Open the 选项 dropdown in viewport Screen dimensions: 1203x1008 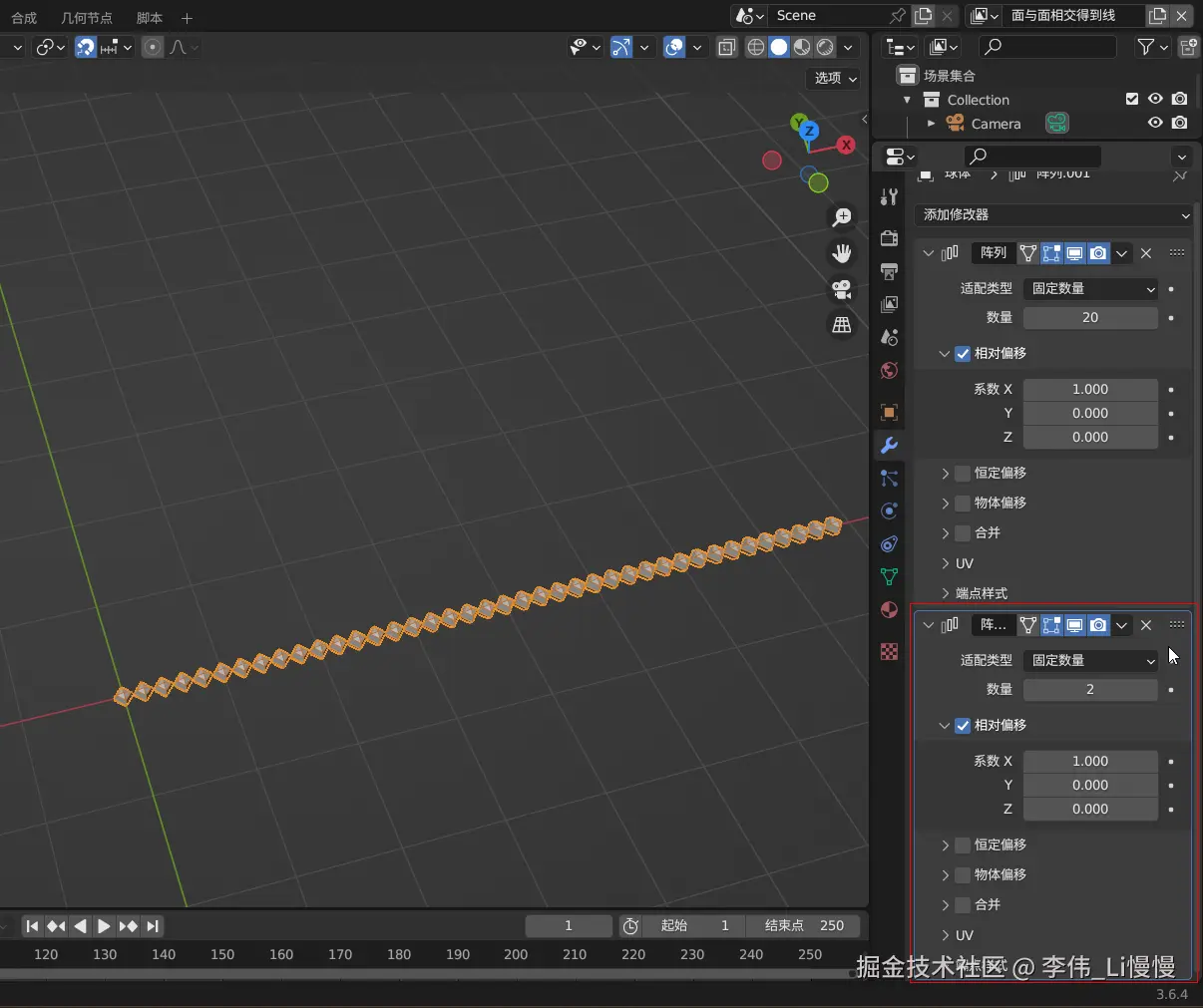(834, 78)
